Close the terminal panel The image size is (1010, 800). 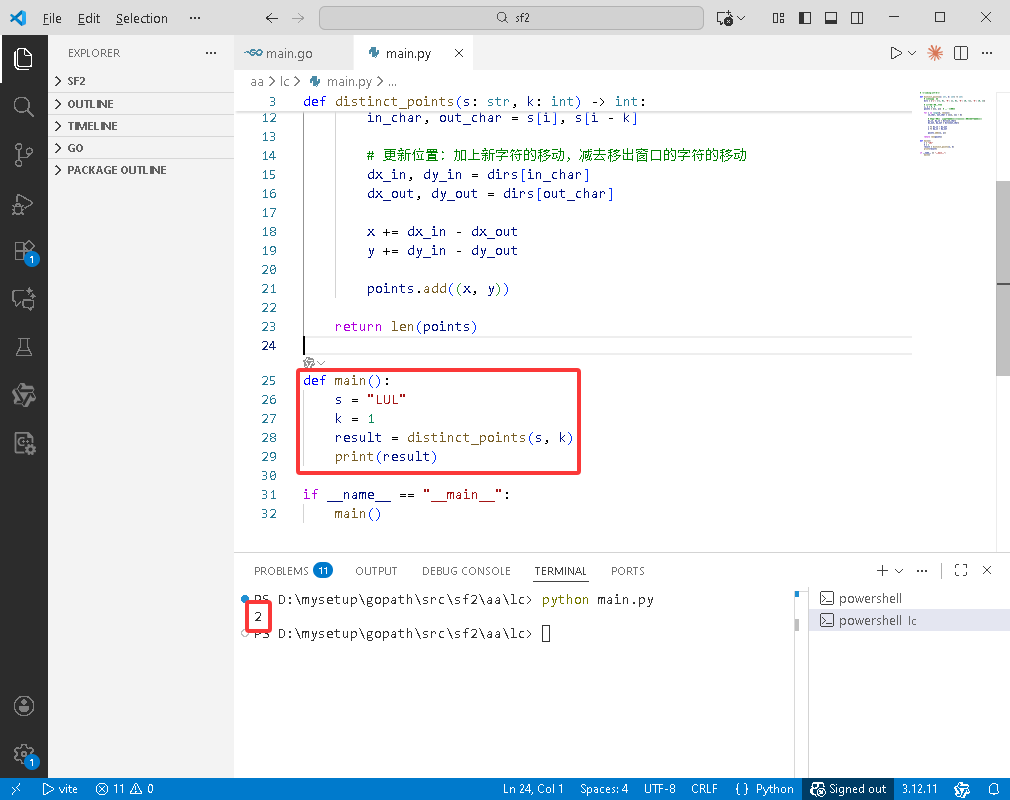987,570
